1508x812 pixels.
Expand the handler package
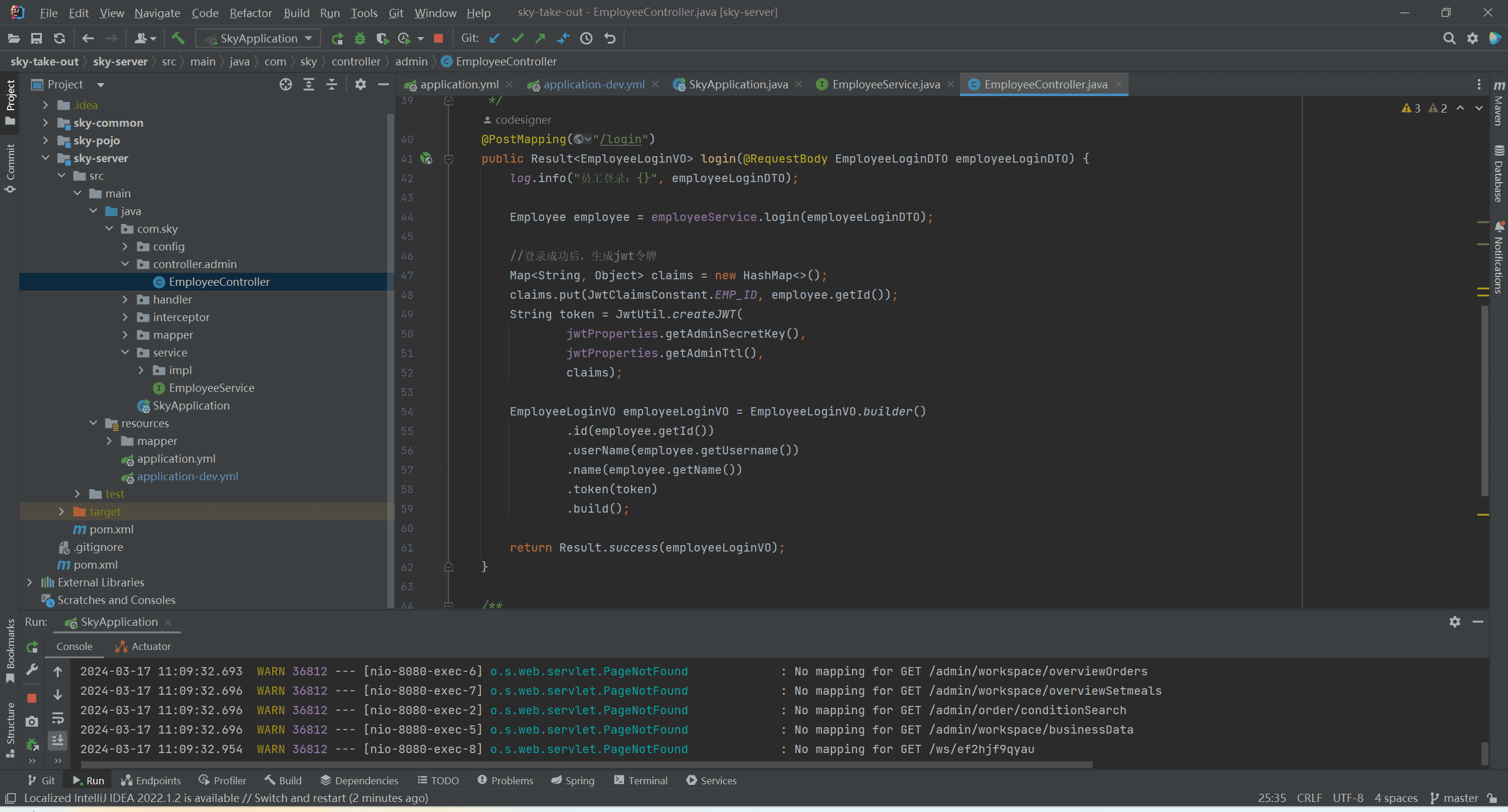pyautogui.click(x=125, y=299)
